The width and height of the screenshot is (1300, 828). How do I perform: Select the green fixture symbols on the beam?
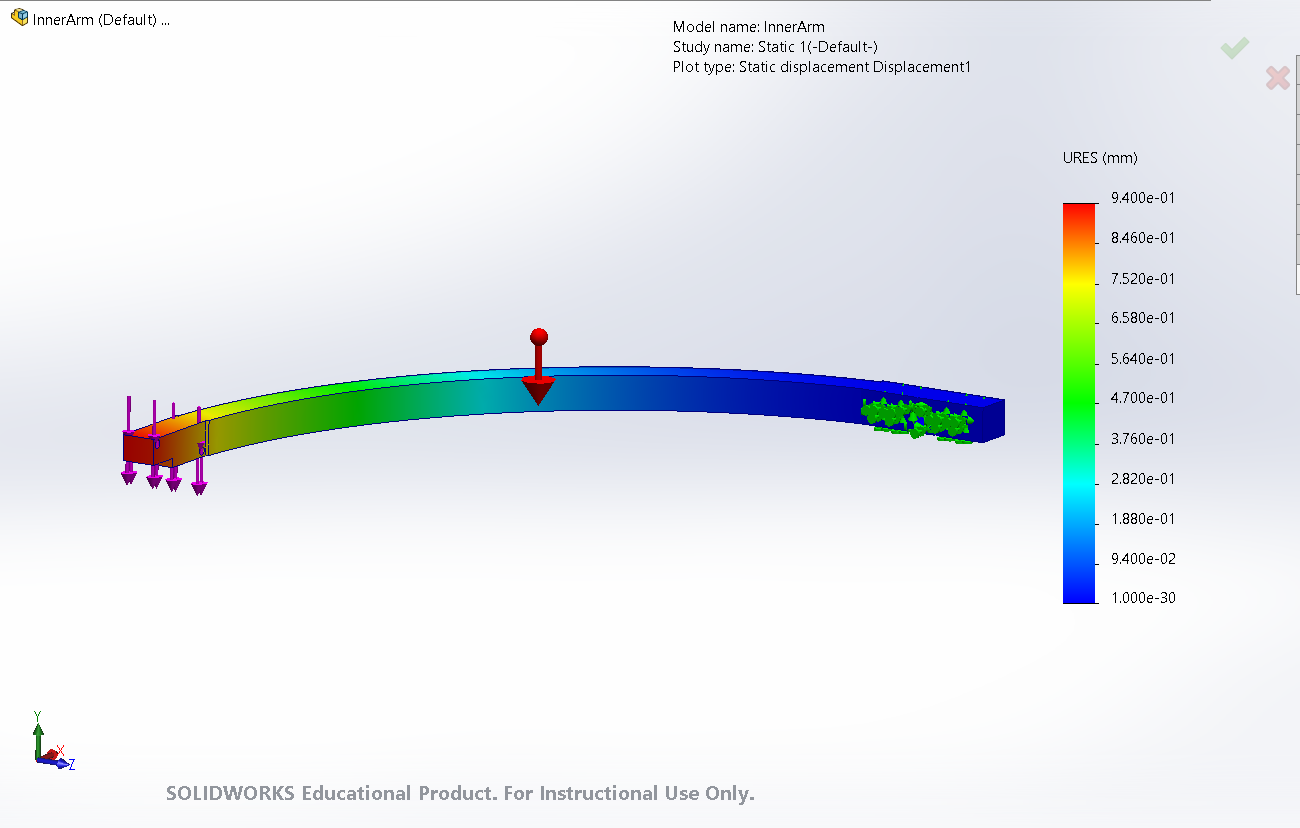918,417
